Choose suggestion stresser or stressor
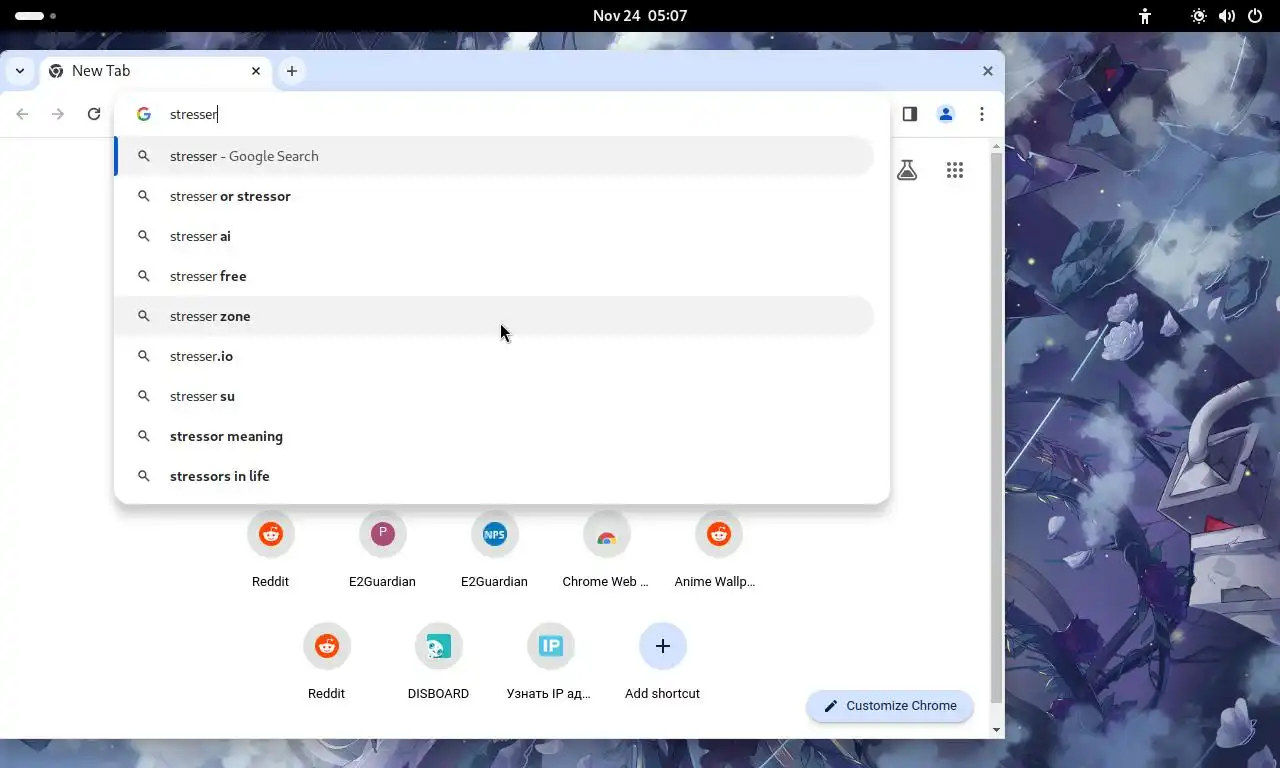This screenshot has width=1280, height=768. (494, 196)
